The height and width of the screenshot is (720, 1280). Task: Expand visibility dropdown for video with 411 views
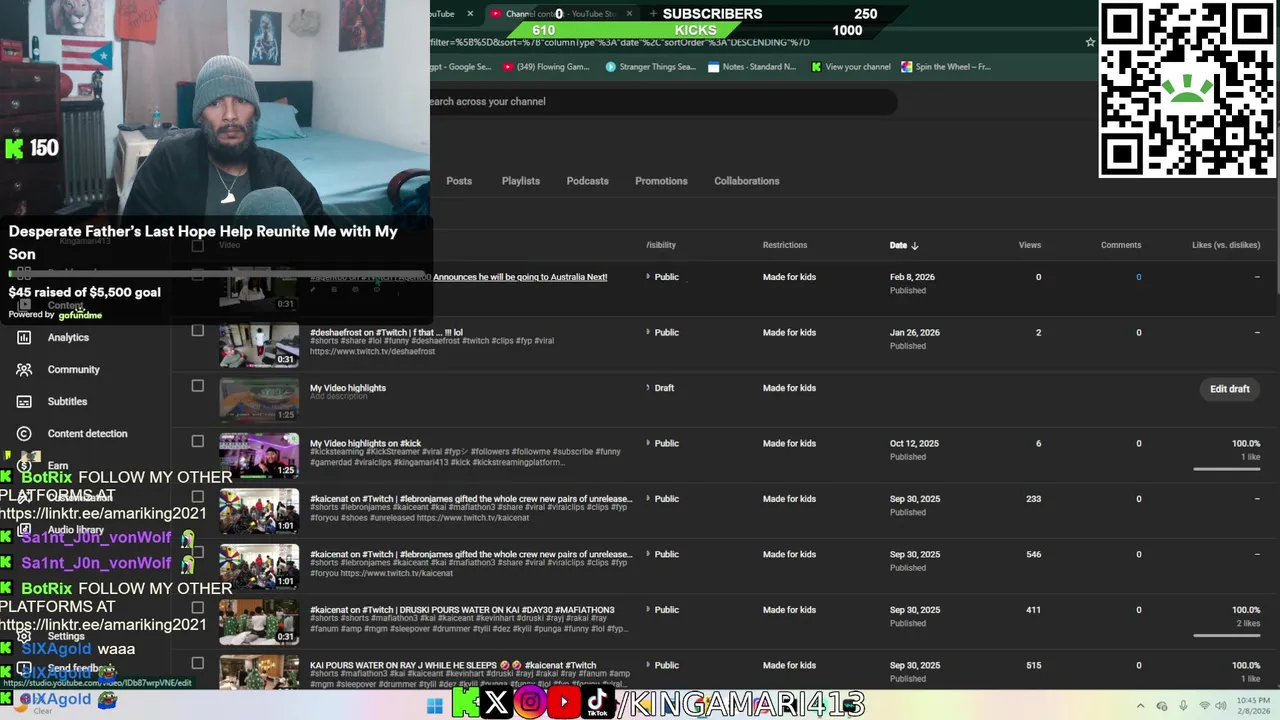pos(663,610)
